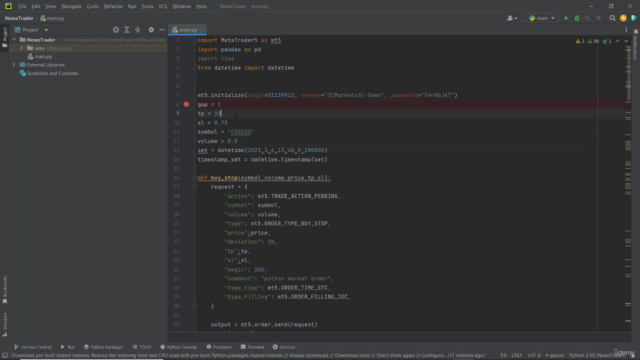Go to previous highlighted problem arrow
This screenshot has width=640, height=360.
(618, 41)
